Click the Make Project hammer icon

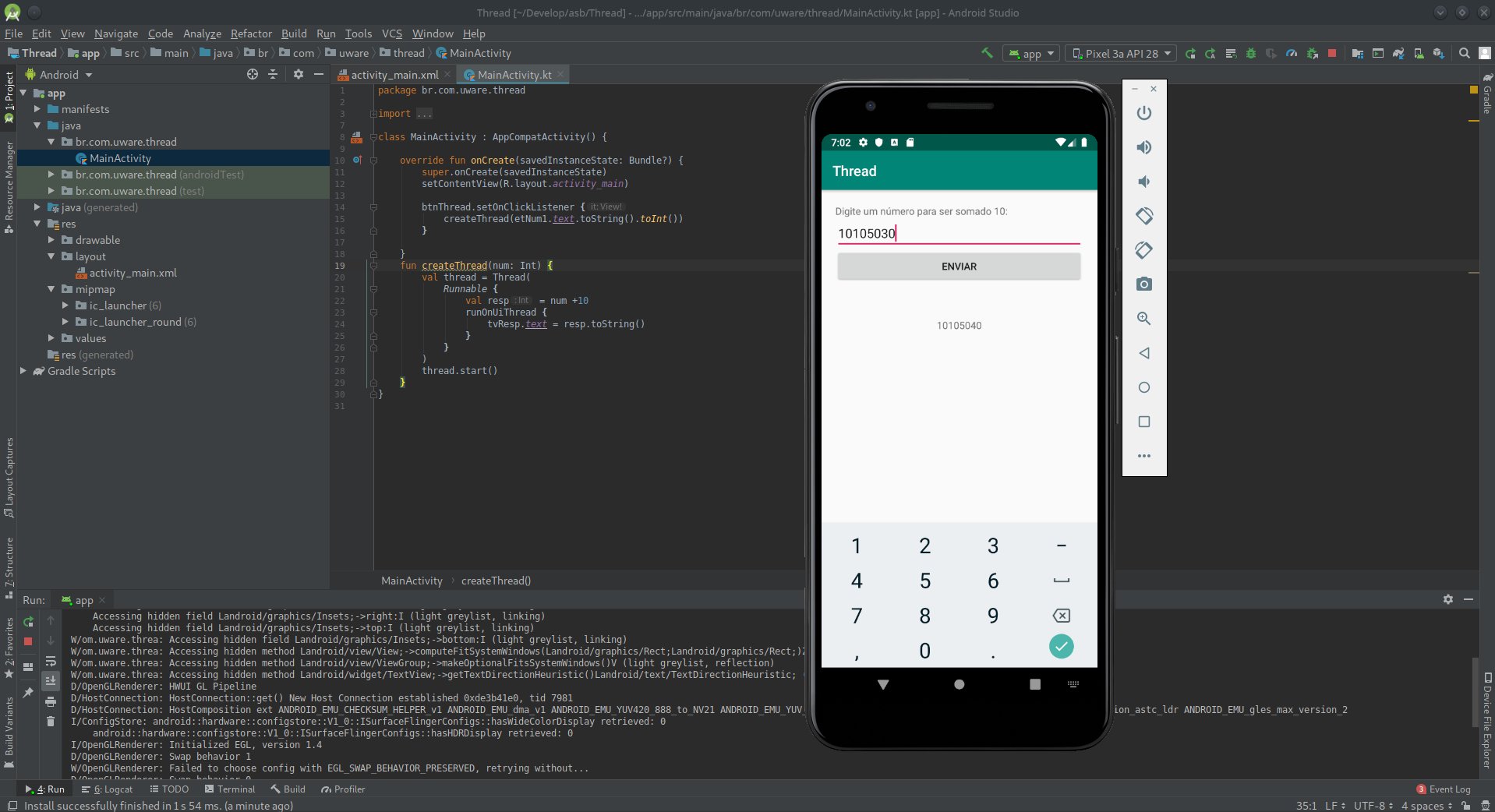(x=987, y=53)
